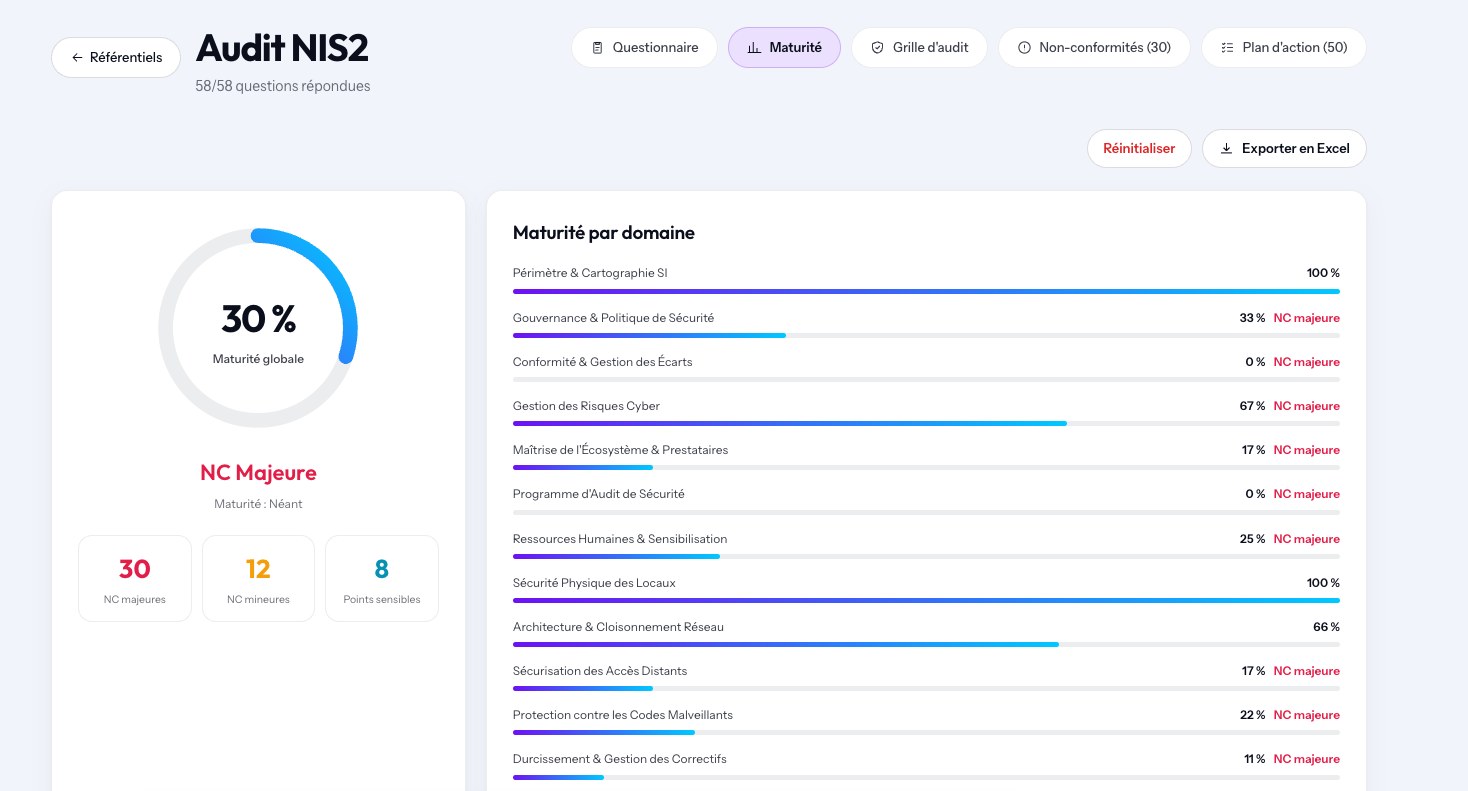Click the checklist icon in Plan d'action tab
Viewport: 1468px width, 791px height.
pos(1227,48)
